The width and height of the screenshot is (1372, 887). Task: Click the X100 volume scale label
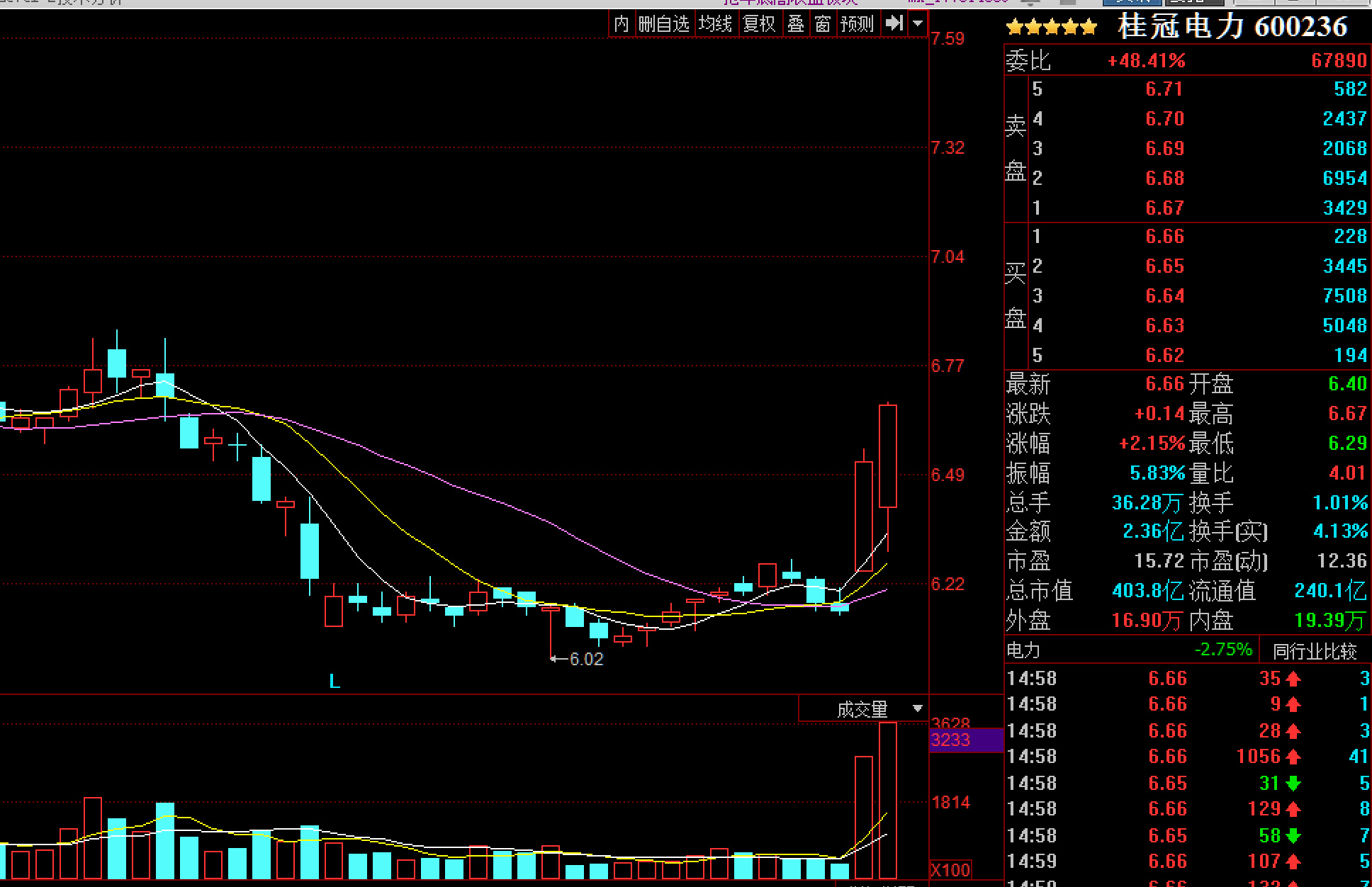pos(950,871)
